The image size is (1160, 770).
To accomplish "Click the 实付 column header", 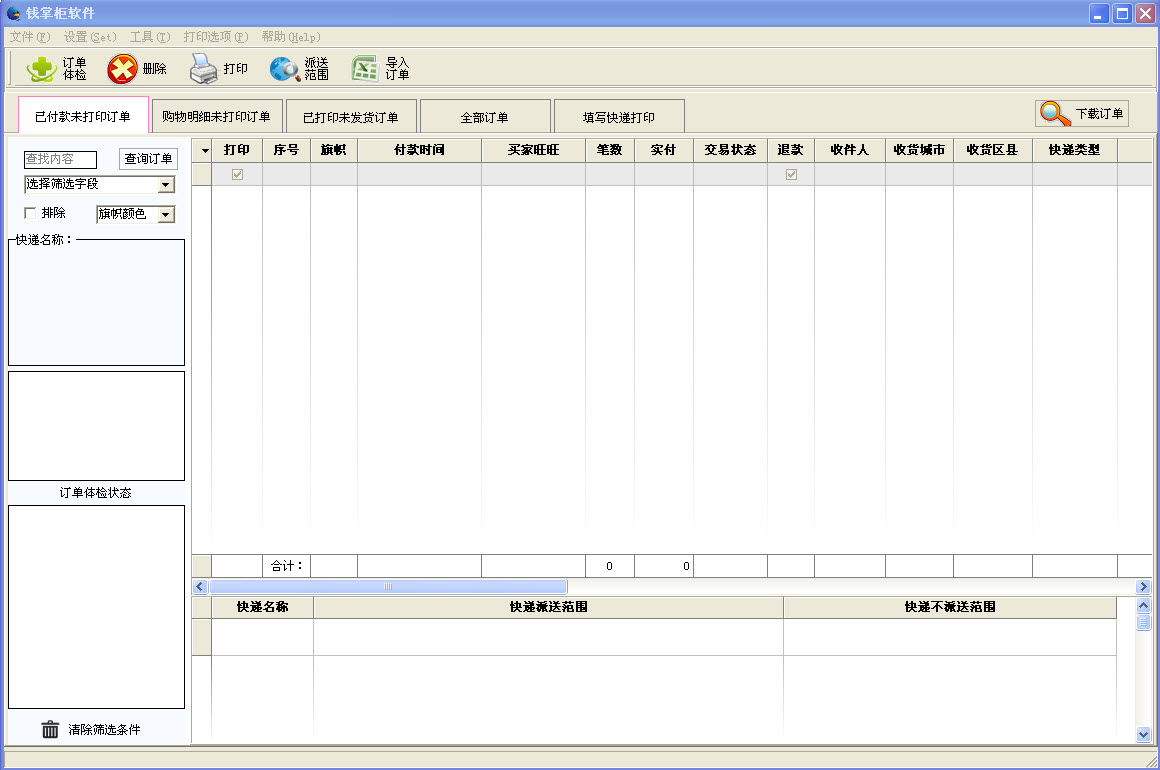I will coord(664,150).
